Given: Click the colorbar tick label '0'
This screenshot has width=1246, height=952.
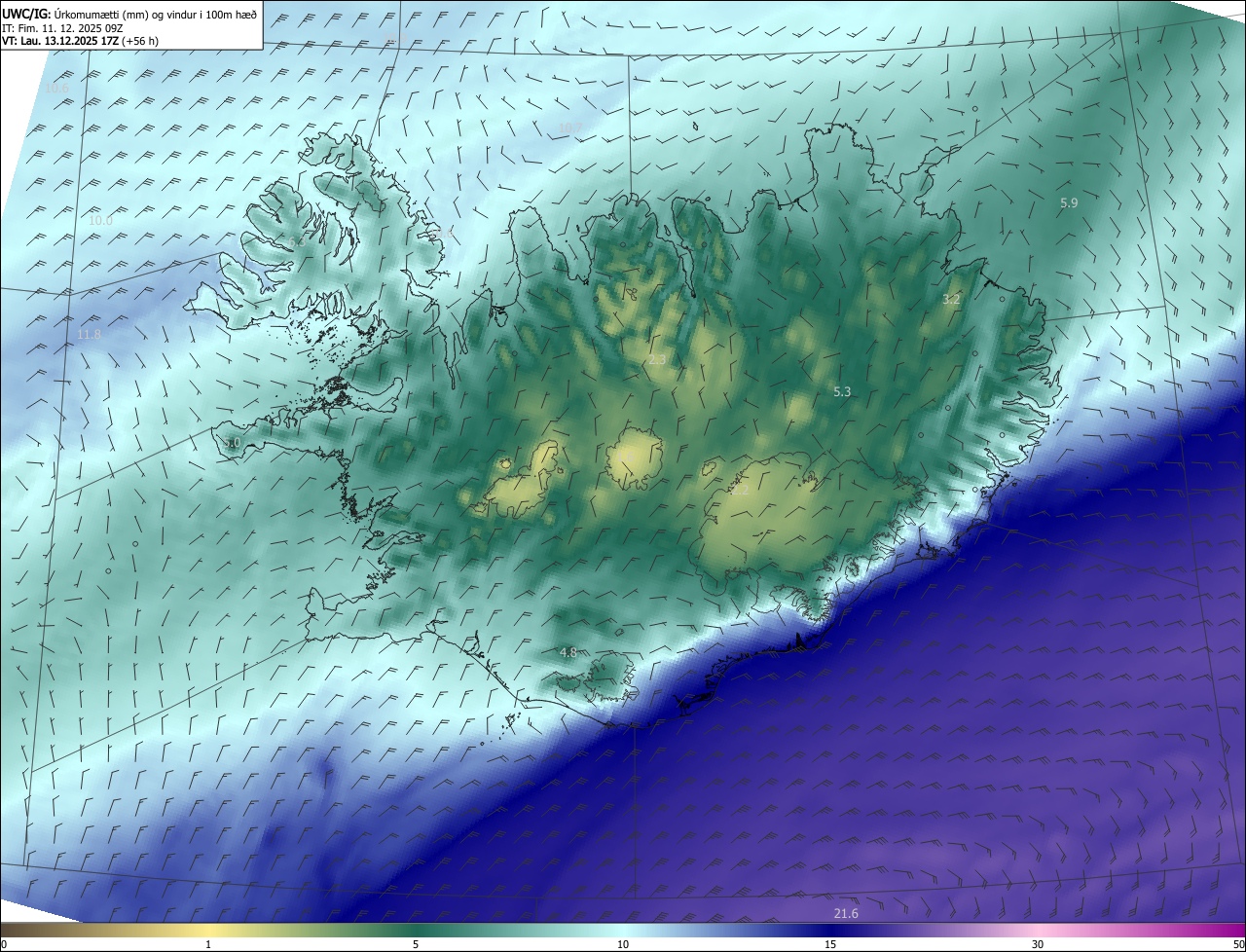Looking at the screenshot, I should (4, 944).
